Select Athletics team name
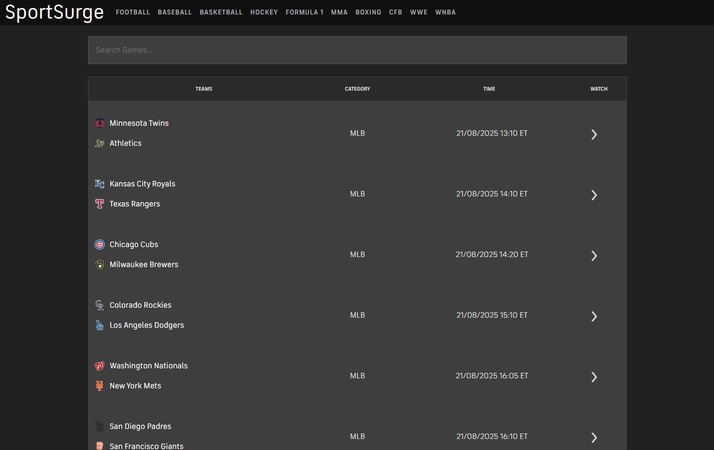 [x=125, y=143]
